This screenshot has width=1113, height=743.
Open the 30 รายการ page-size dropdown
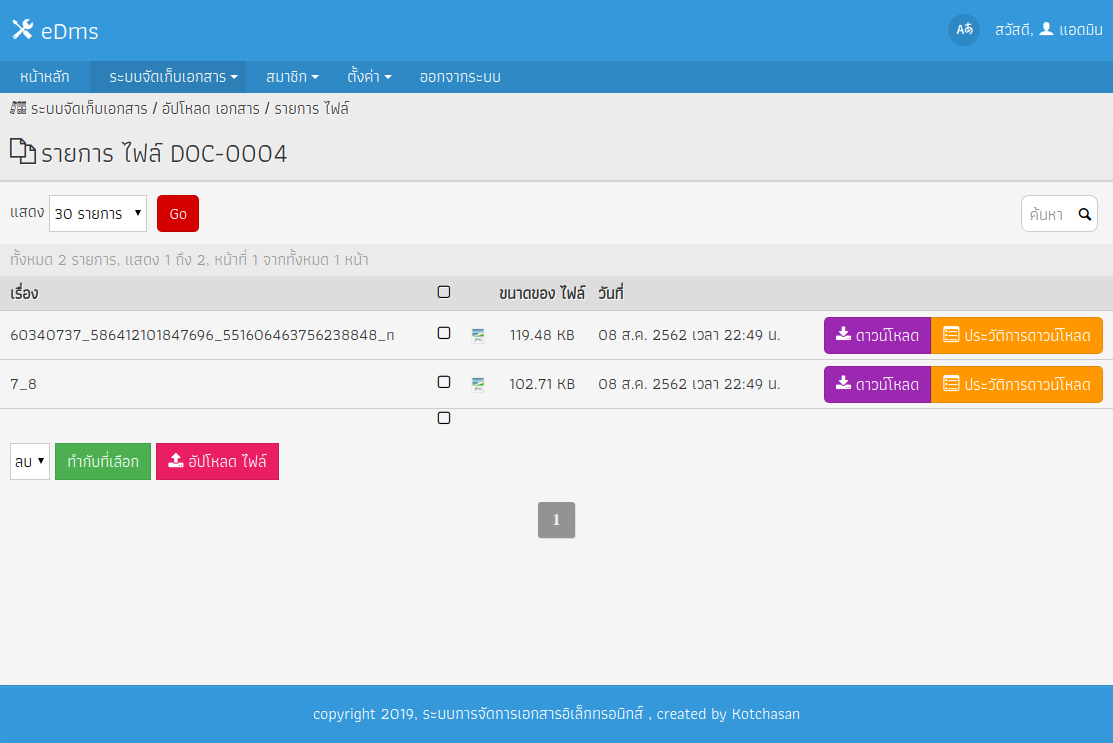tap(98, 214)
